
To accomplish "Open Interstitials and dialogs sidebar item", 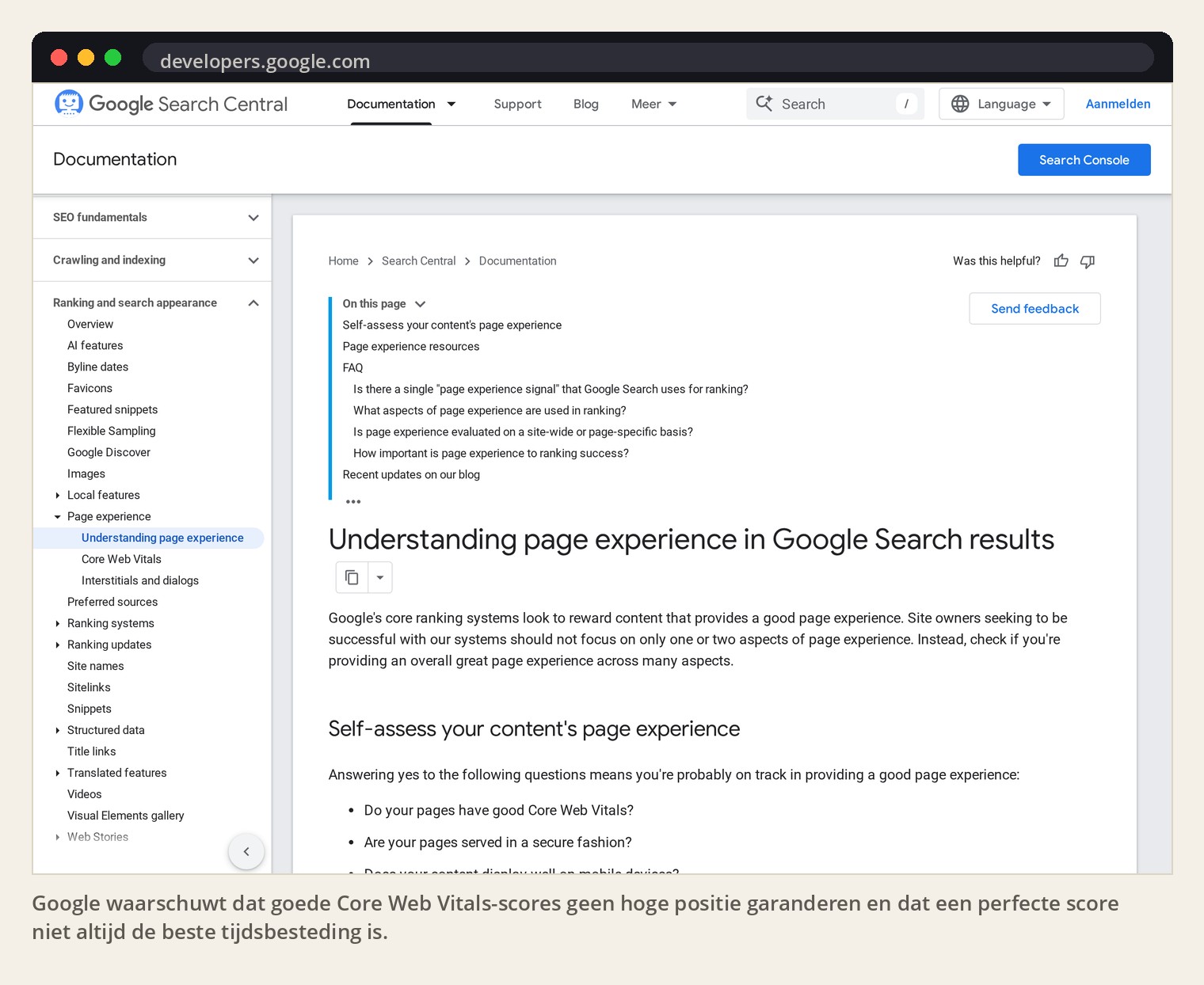I will point(140,580).
